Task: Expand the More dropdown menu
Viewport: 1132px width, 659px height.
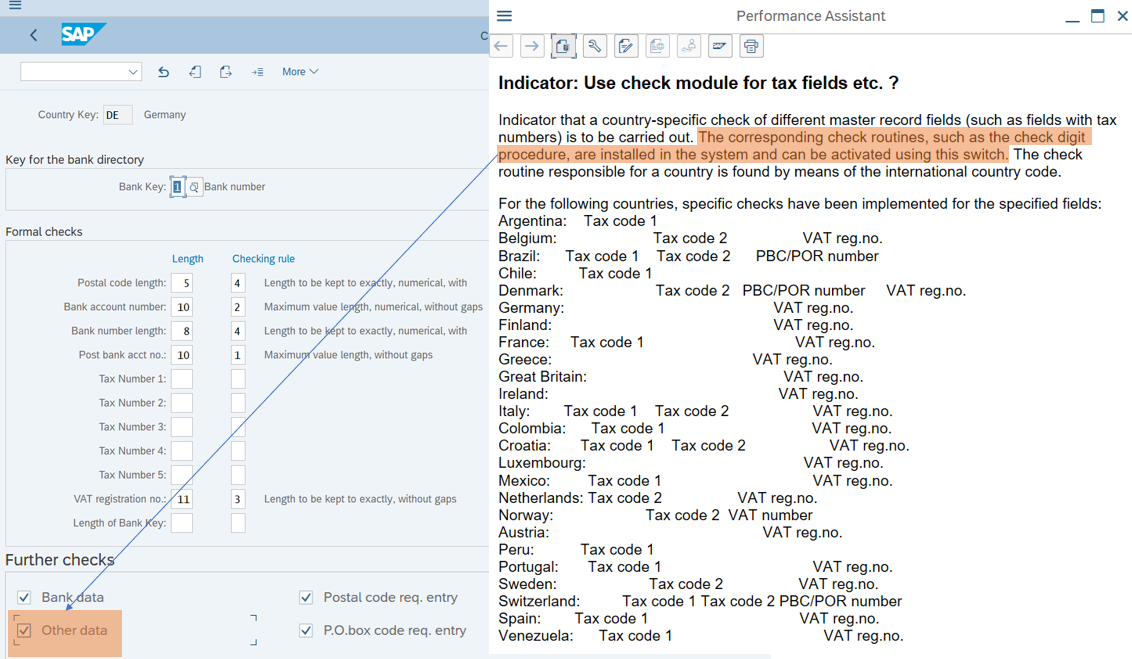Action: [300, 72]
